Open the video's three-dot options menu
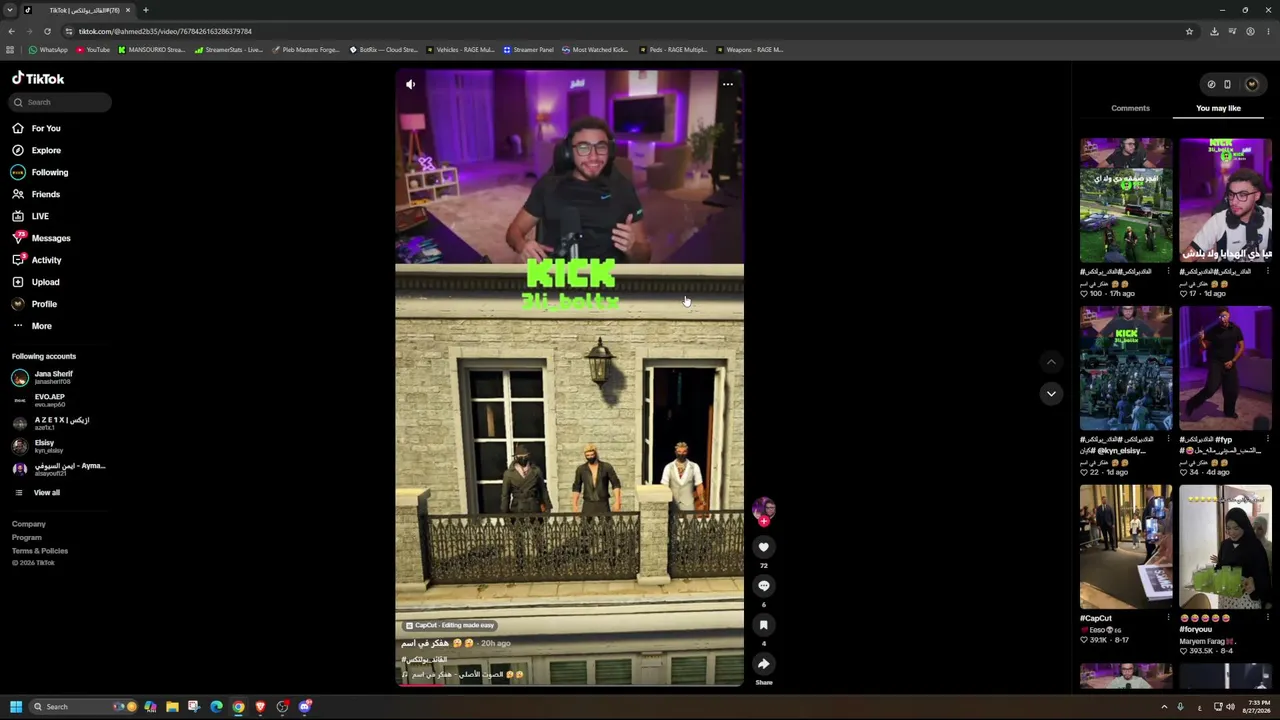Screen dimensions: 1280x720 [x=728, y=84]
